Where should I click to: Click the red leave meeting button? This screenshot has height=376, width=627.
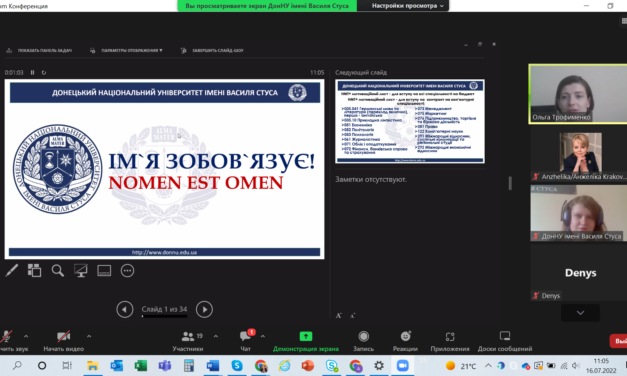point(619,341)
